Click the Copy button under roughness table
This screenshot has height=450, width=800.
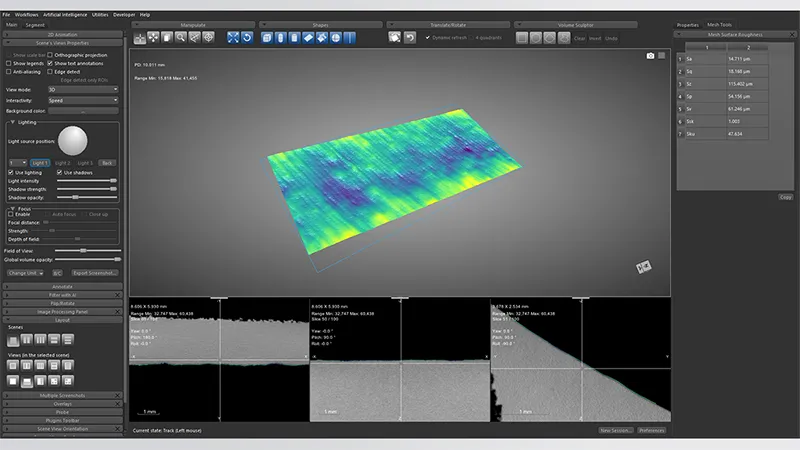point(786,197)
